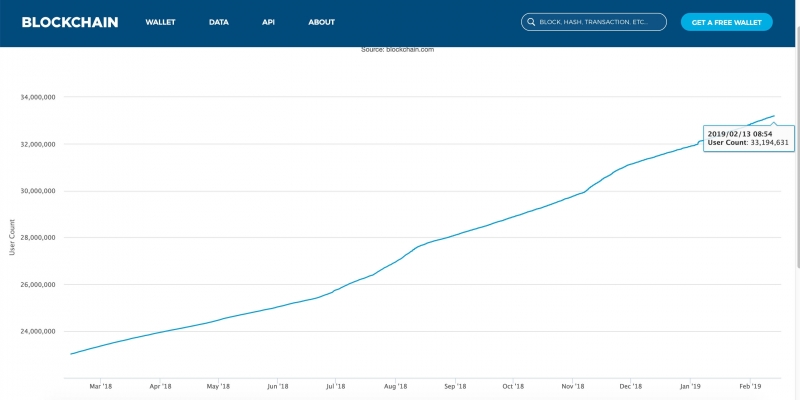This screenshot has height=400, width=800.
Task: Open the API menu item
Action: tap(268, 22)
